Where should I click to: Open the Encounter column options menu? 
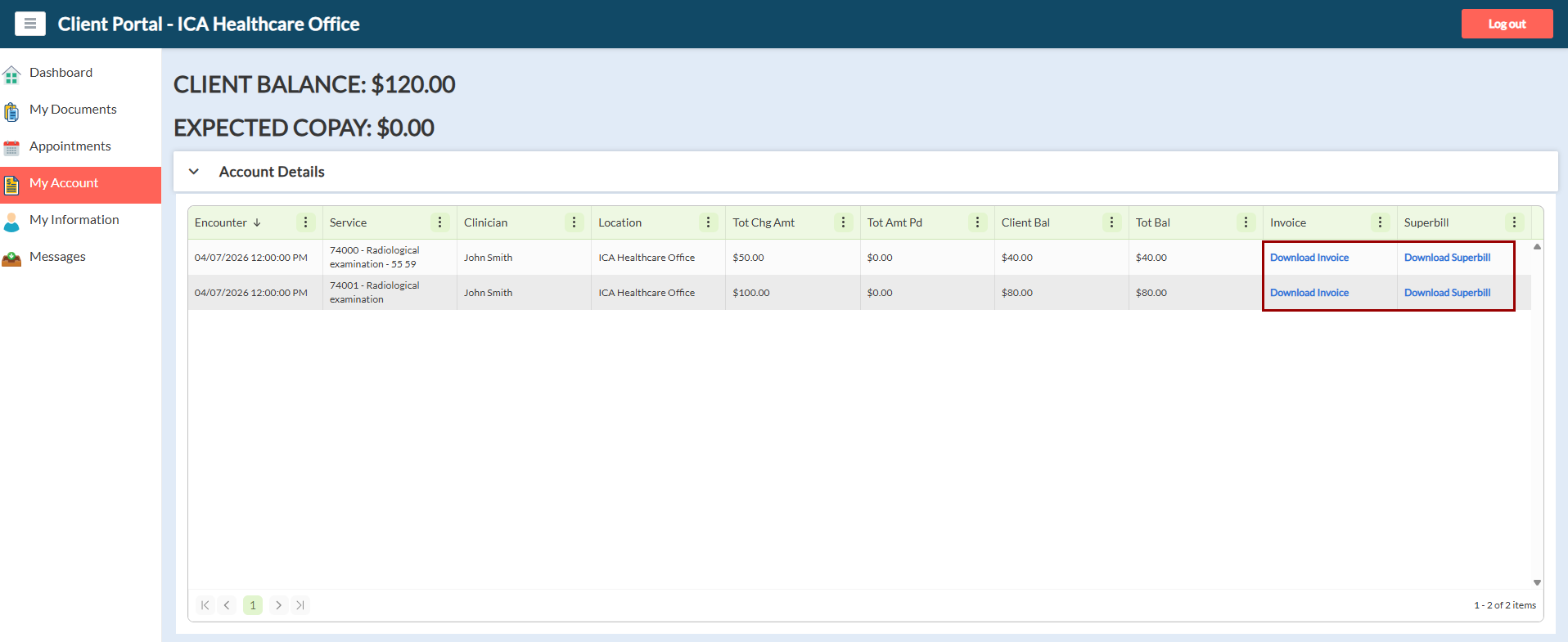(x=305, y=222)
